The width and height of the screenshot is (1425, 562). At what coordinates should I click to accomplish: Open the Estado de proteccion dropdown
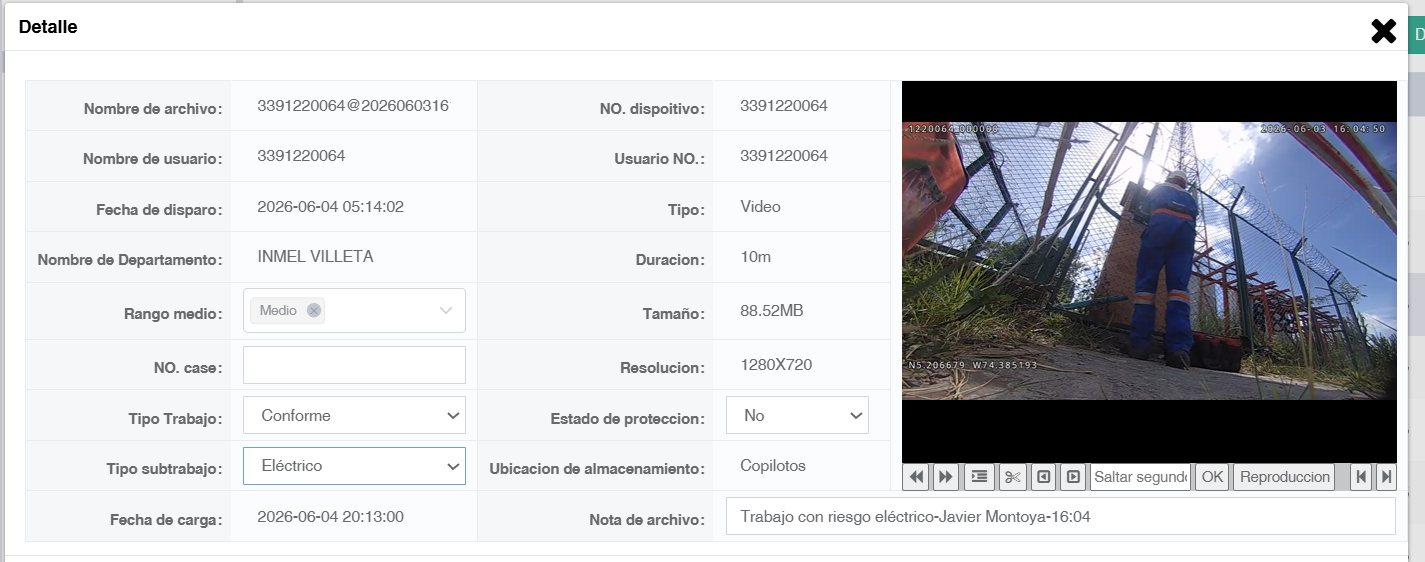click(x=797, y=415)
